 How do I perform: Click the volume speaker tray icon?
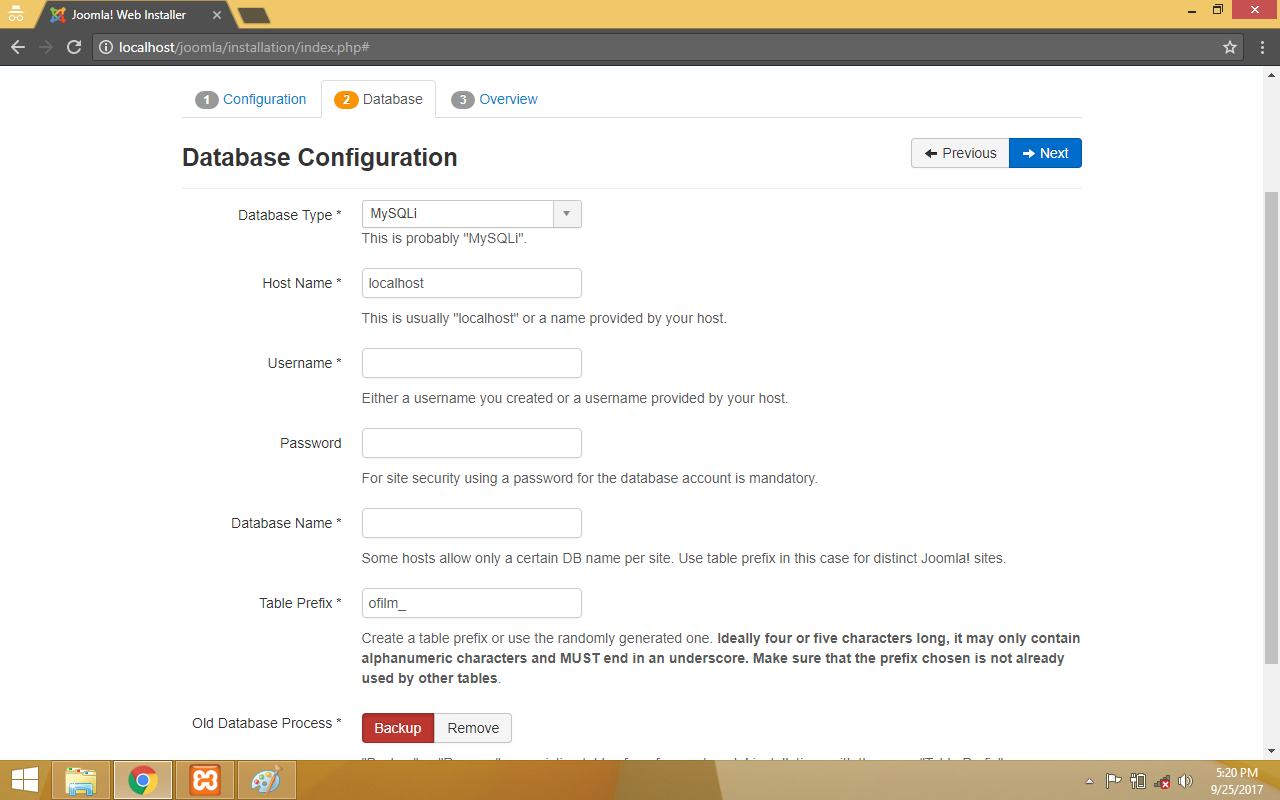[1186, 781]
